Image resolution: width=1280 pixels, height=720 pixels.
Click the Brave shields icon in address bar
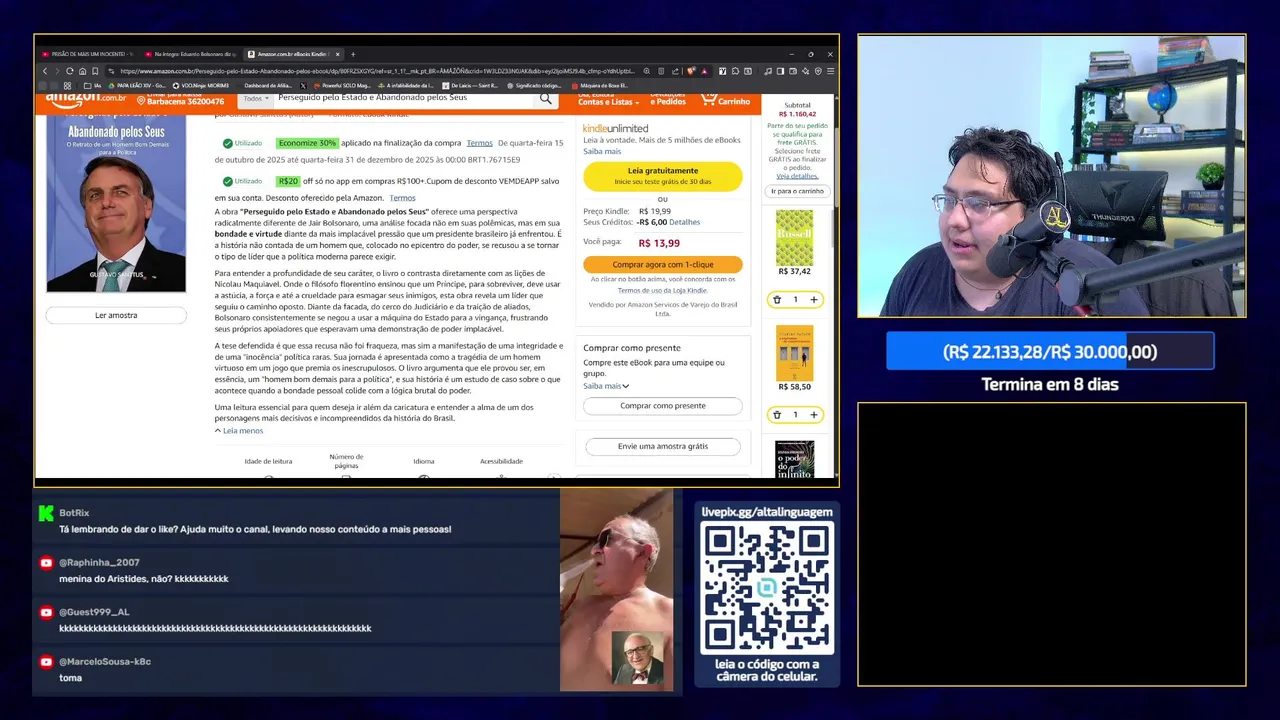point(691,71)
